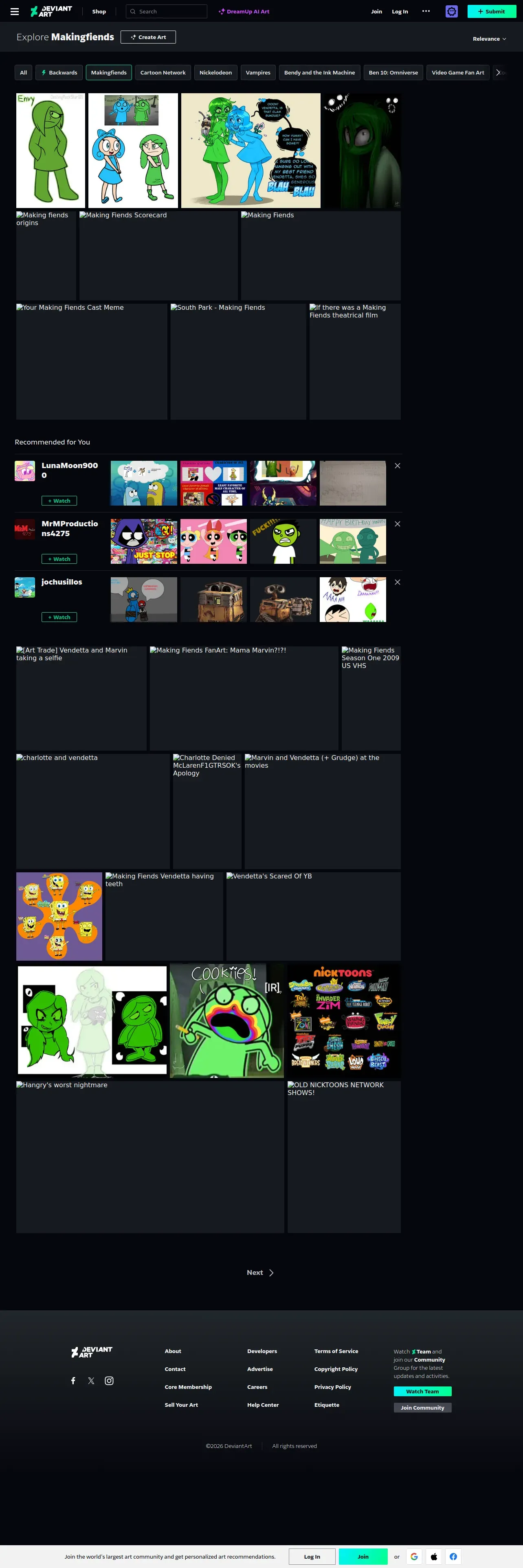Open the Teen Titans JUST STOP thumbnail

[x=144, y=541]
